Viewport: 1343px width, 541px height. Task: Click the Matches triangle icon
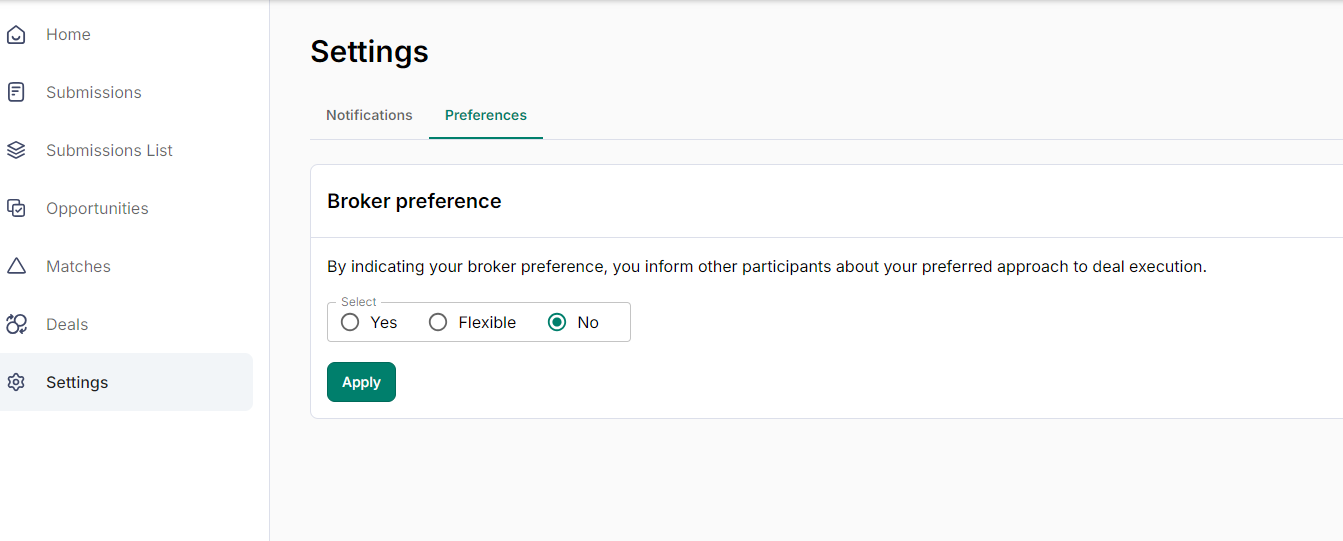tap(16, 266)
